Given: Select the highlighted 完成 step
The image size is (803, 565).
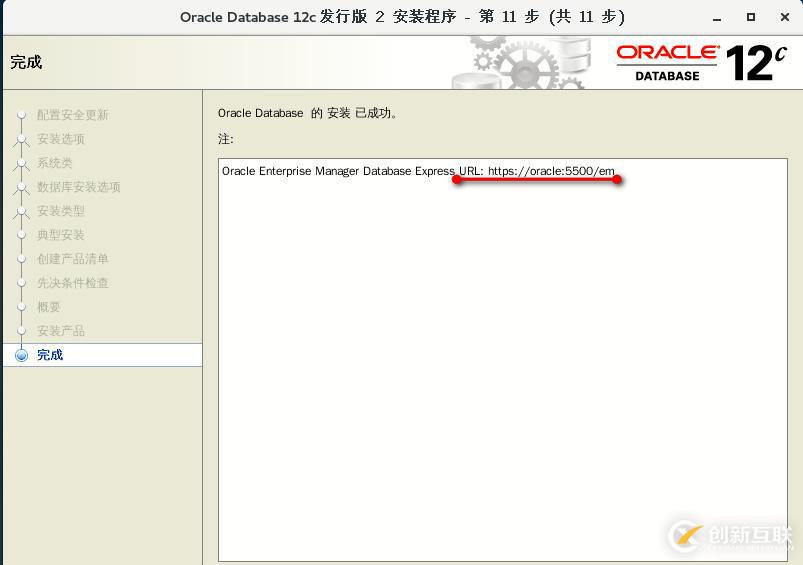Looking at the screenshot, I should tap(102, 355).
